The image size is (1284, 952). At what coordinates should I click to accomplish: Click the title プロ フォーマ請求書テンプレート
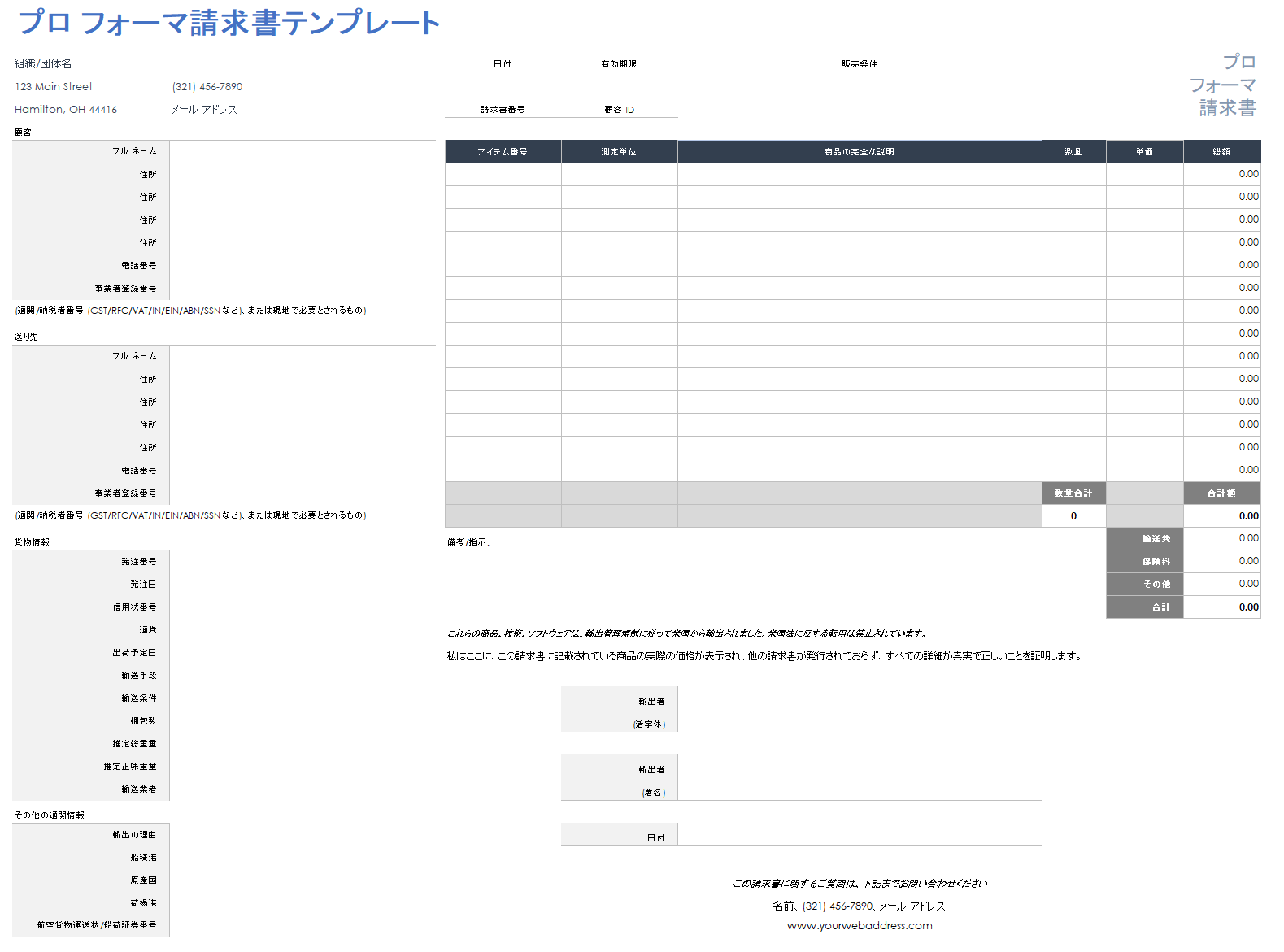[229, 23]
